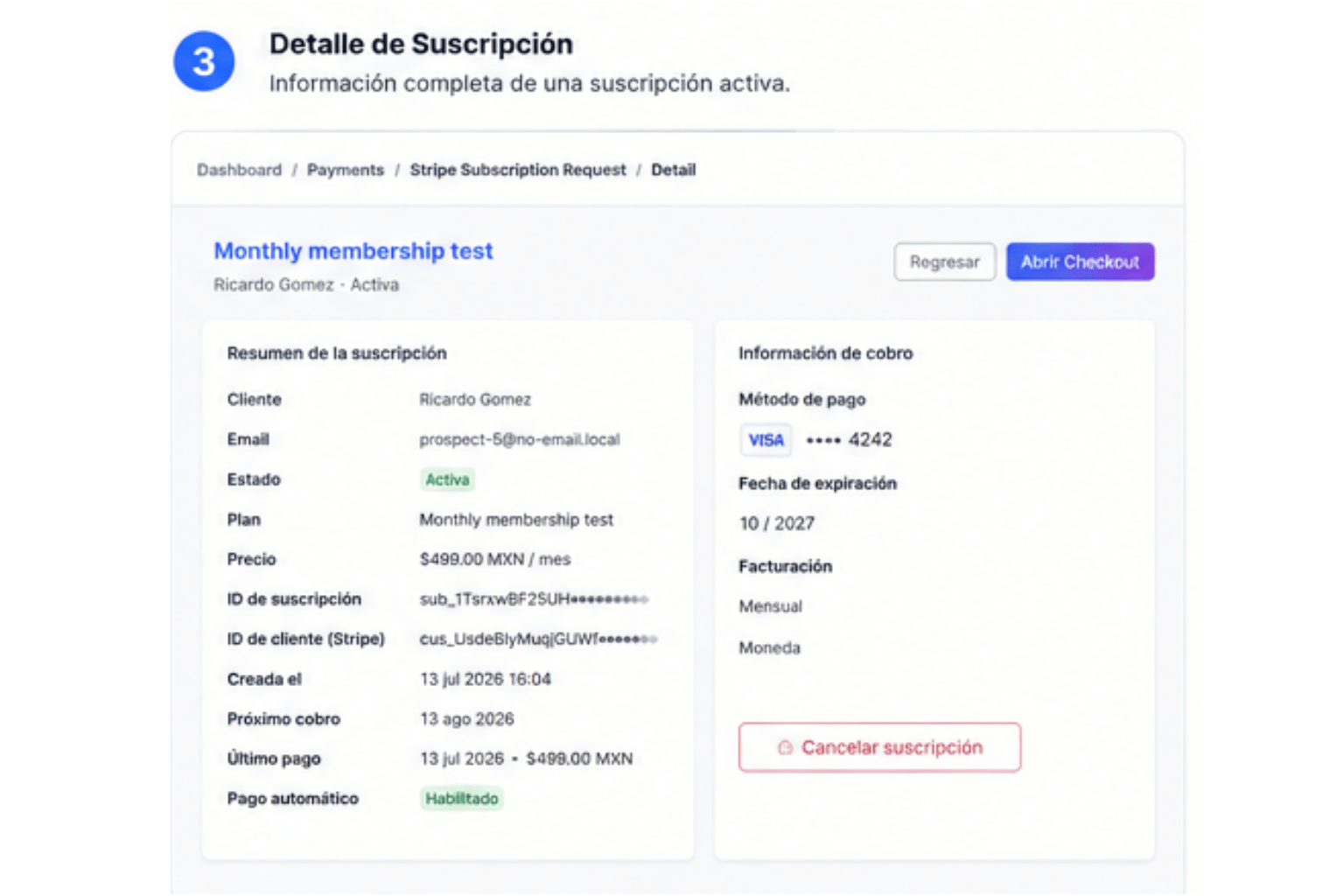
Task: Open the Dashboard breadcrumb link
Action: [x=239, y=170]
